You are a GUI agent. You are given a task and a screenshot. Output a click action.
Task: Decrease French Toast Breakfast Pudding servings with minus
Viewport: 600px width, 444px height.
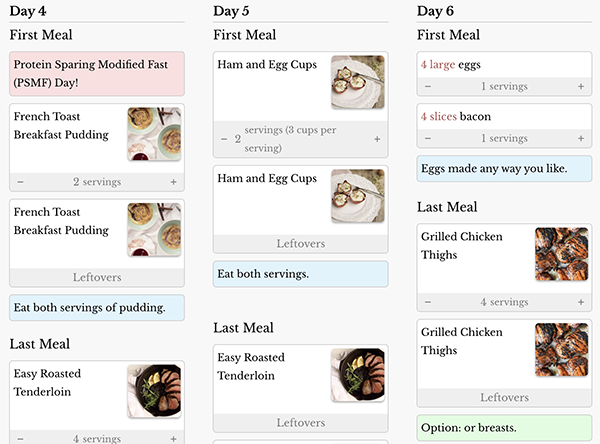click(21, 182)
